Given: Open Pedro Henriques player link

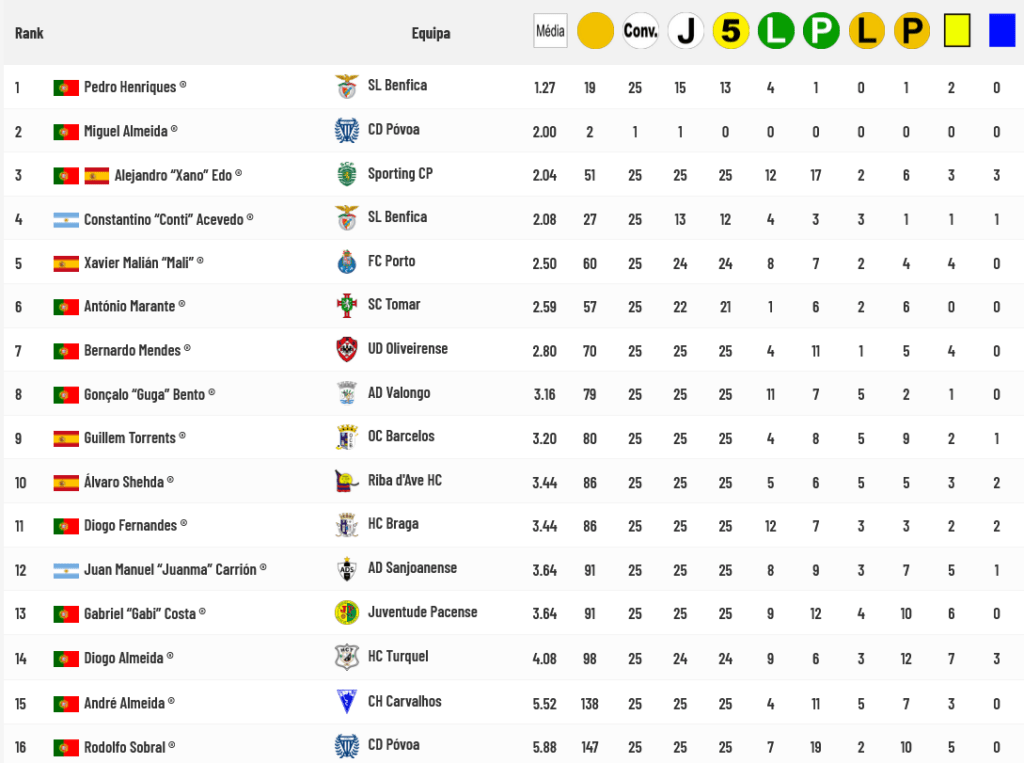Looking at the screenshot, I should click(129, 87).
